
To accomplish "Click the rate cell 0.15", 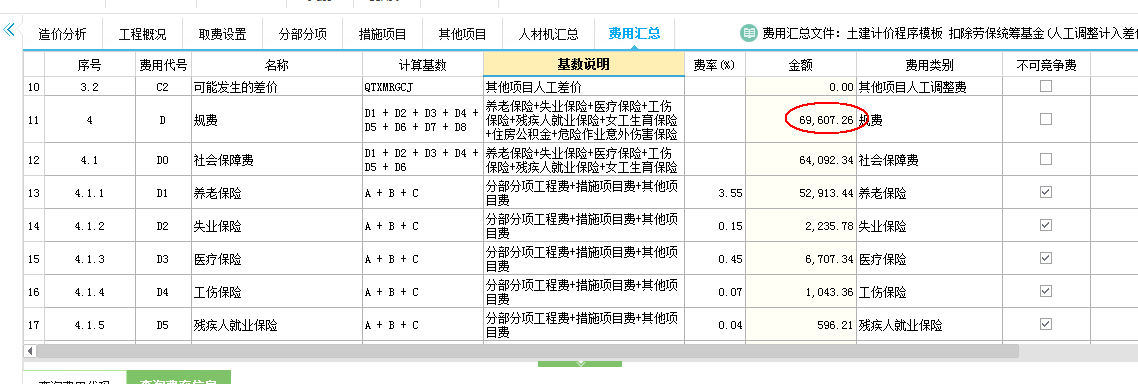I will point(715,226).
